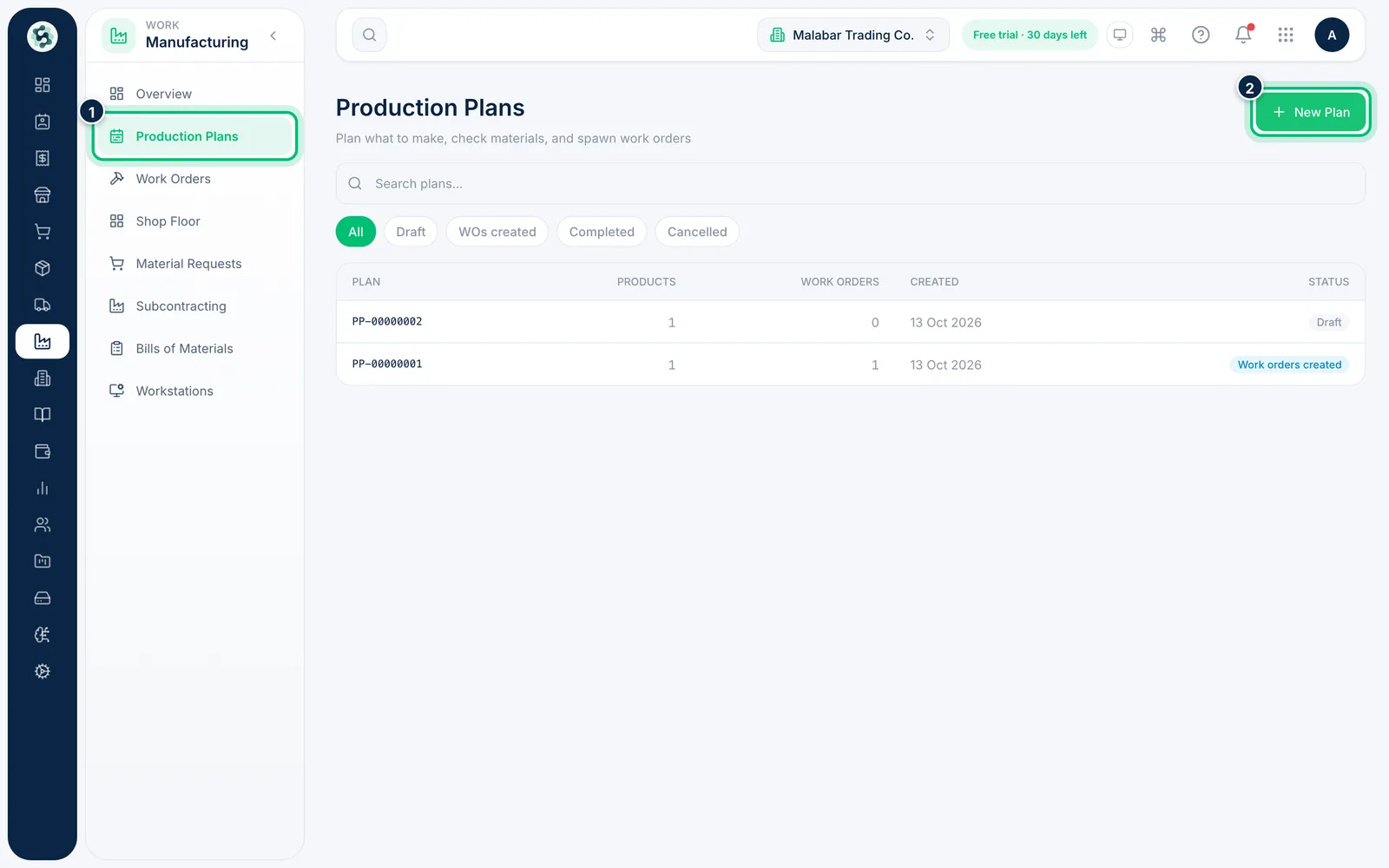Open the package box icon in left rail
The height and width of the screenshot is (868, 1389).
(42, 268)
